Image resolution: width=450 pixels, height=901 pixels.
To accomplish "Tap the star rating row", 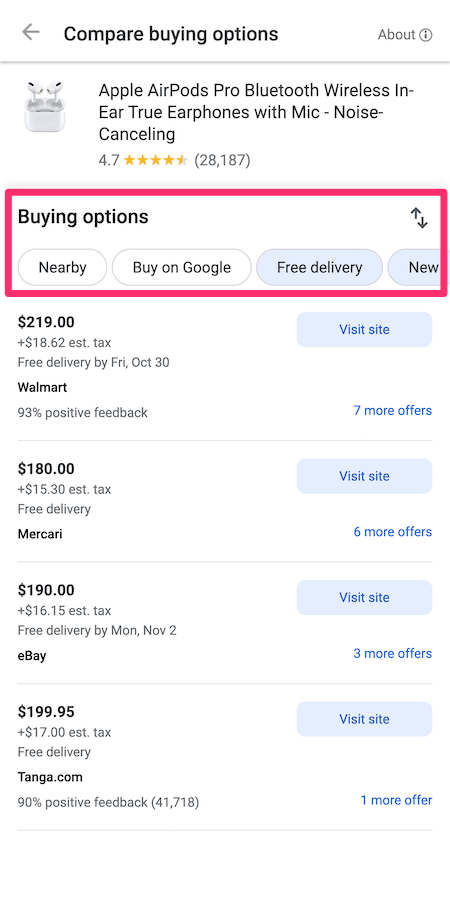I will 174,160.
